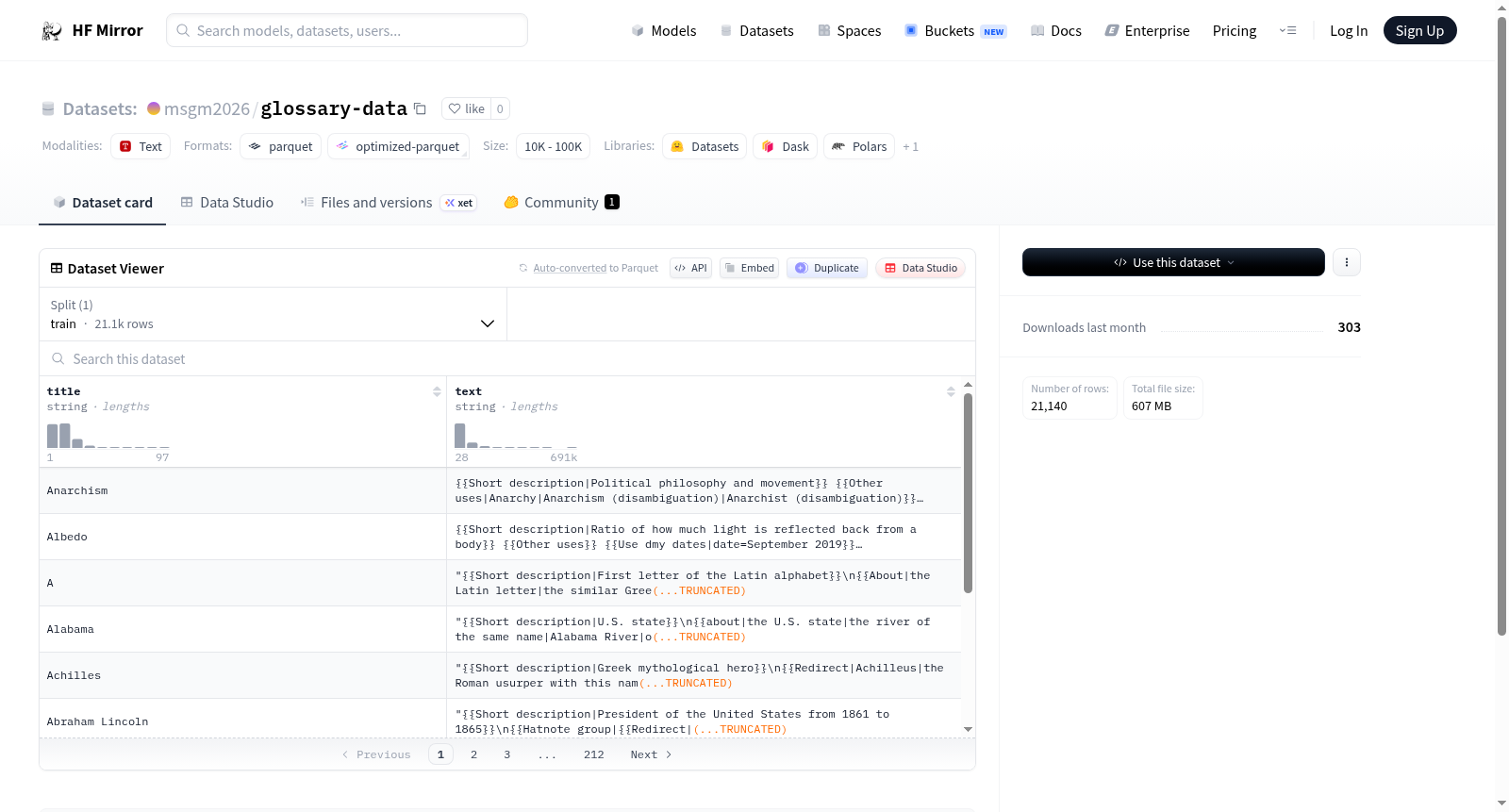Go to the Previous page
The width and height of the screenshot is (1509, 812).
tap(375, 754)
